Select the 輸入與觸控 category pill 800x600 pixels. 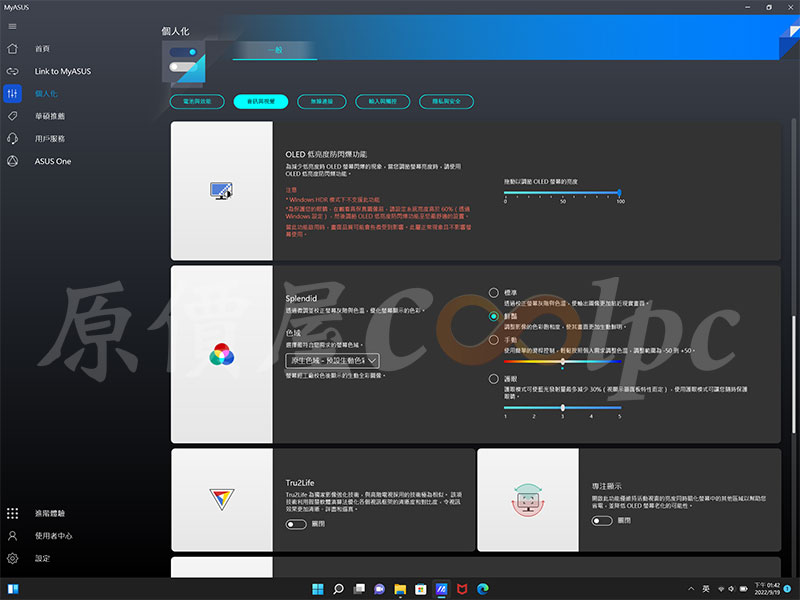tap(383, 102)
